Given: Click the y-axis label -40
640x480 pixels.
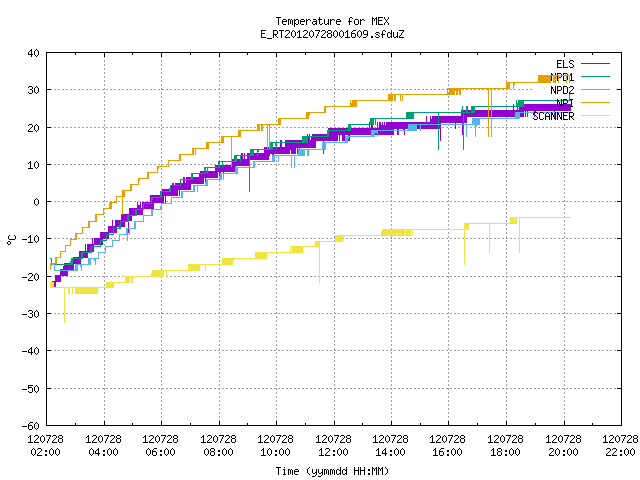Looking at the screenshot, I should tap(31, 351).
